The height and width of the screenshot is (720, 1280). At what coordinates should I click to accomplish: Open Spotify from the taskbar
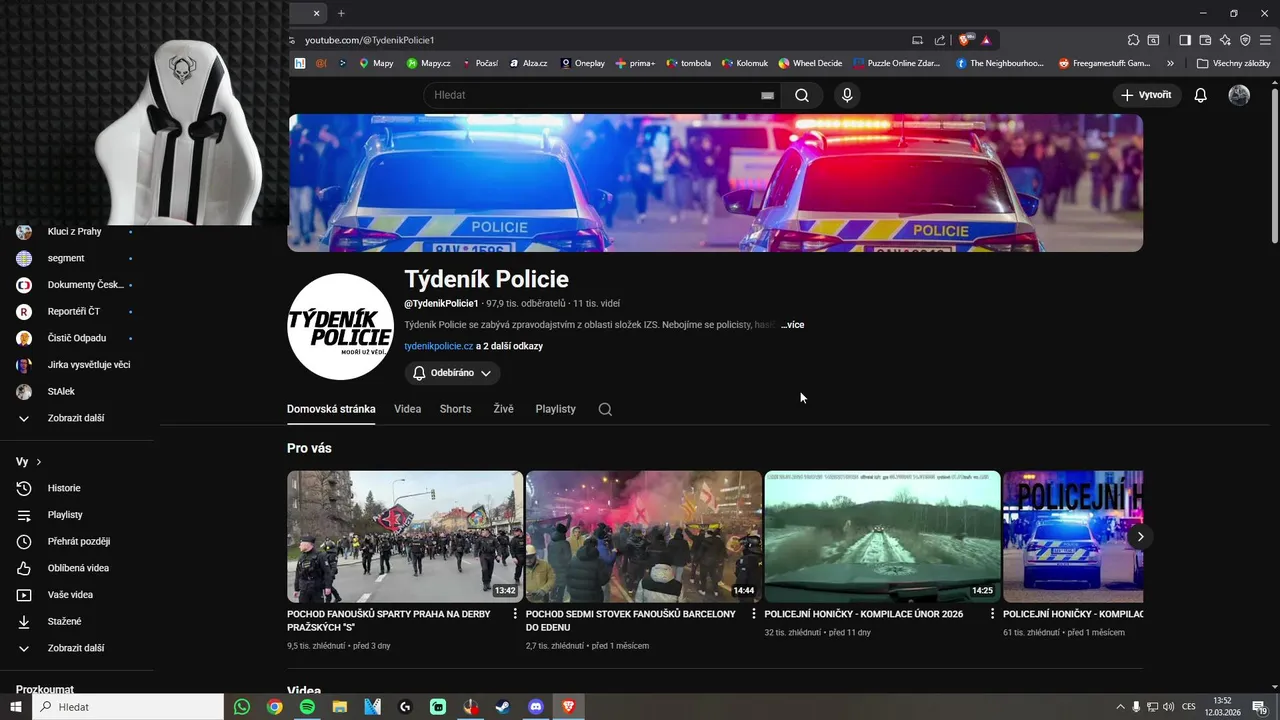(x=307, y=707)
